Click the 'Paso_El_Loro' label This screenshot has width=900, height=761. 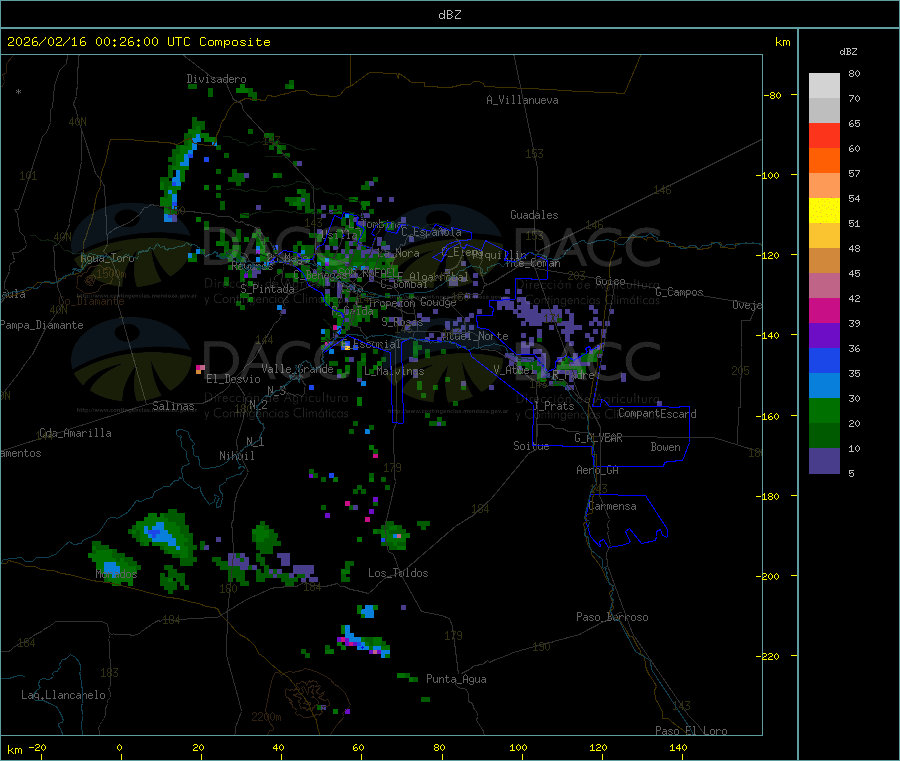(692, 731)
